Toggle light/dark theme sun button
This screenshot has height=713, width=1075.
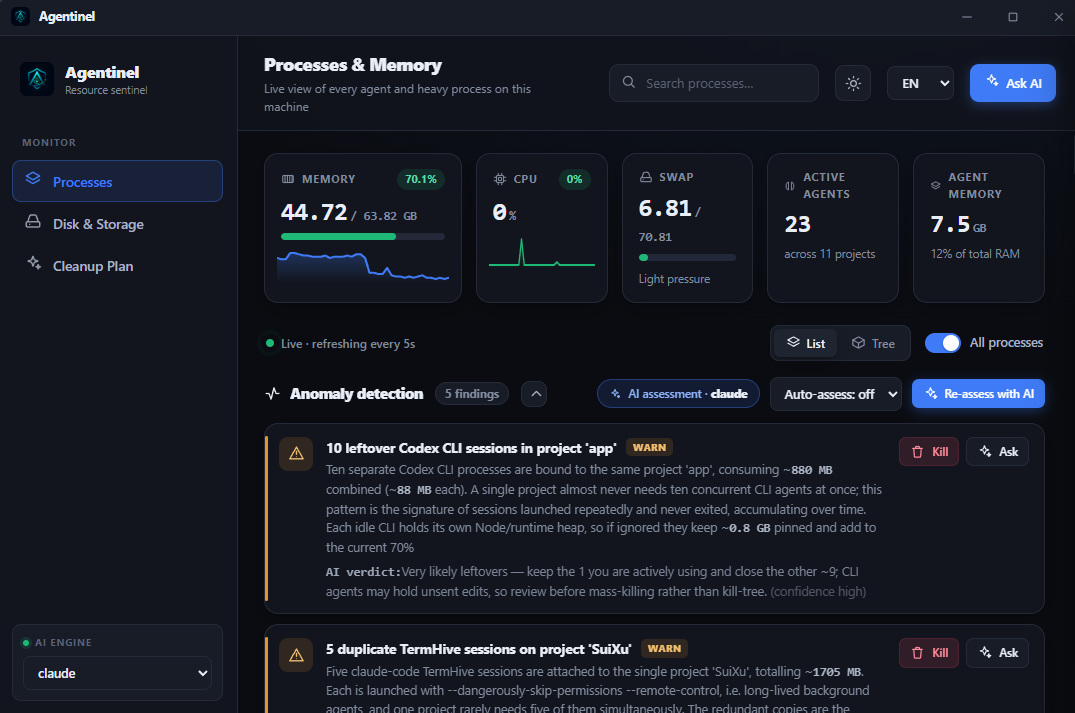pyautogui.click(x=853, y=83)
